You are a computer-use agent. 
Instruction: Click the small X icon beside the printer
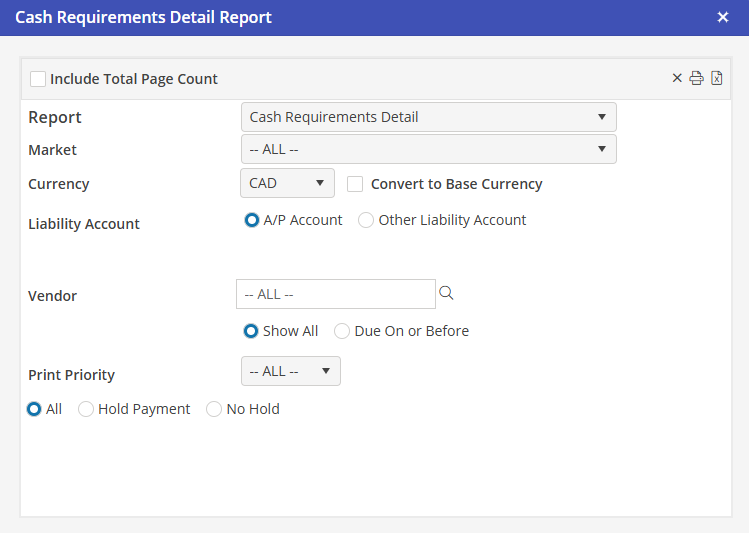677,79
